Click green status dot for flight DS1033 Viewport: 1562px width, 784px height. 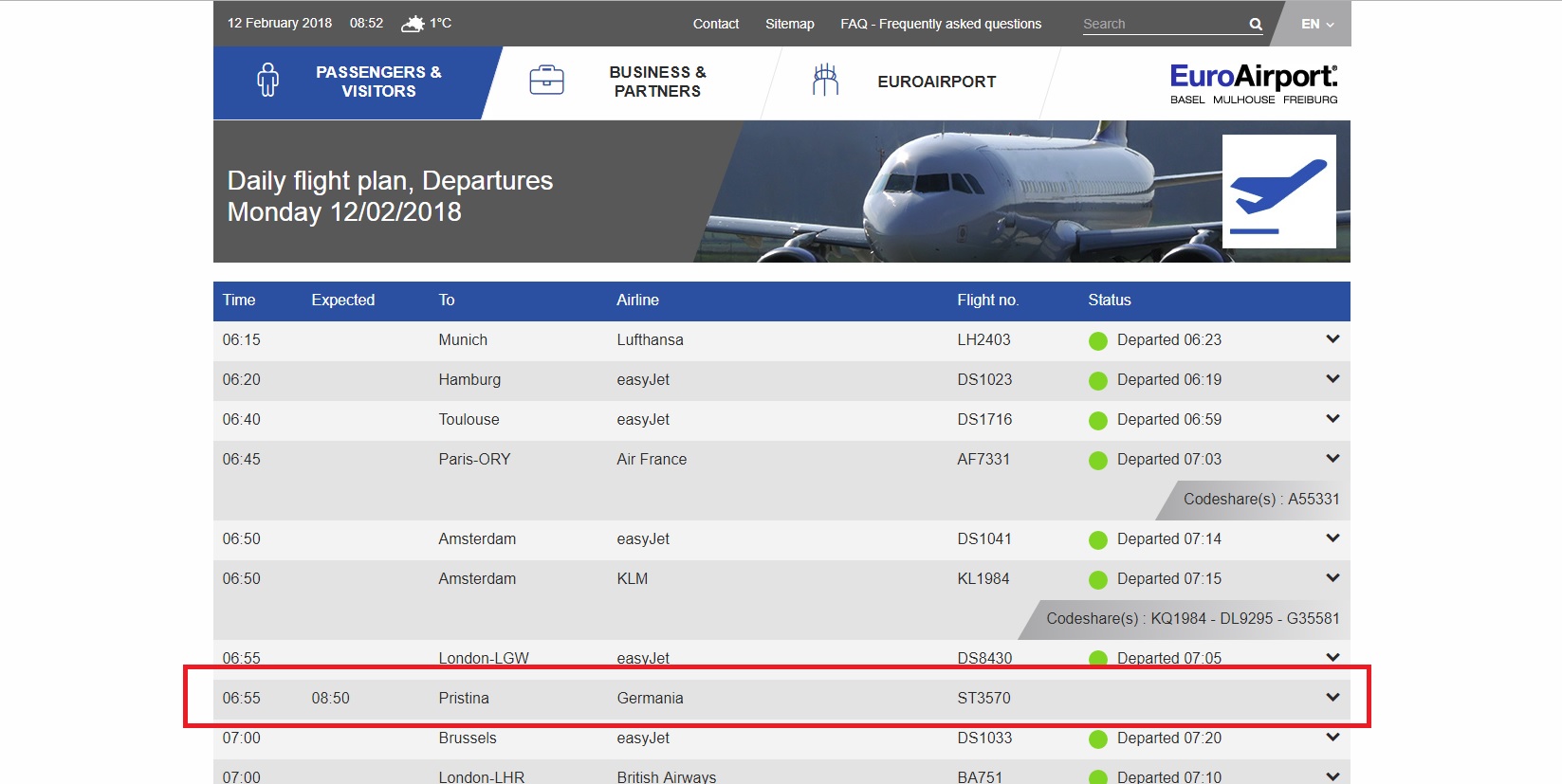(1098, 739)
